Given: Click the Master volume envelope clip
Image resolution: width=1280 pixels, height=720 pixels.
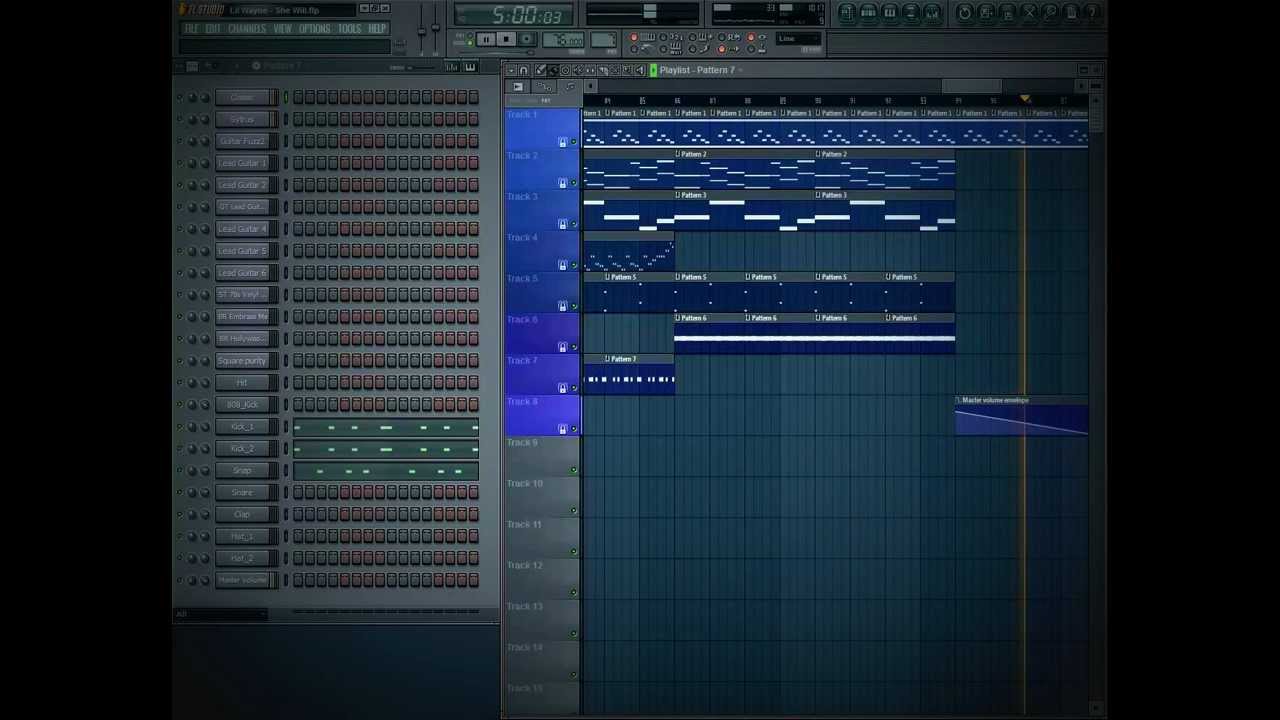Looking at the screenshot, I should coord(1021,416).
